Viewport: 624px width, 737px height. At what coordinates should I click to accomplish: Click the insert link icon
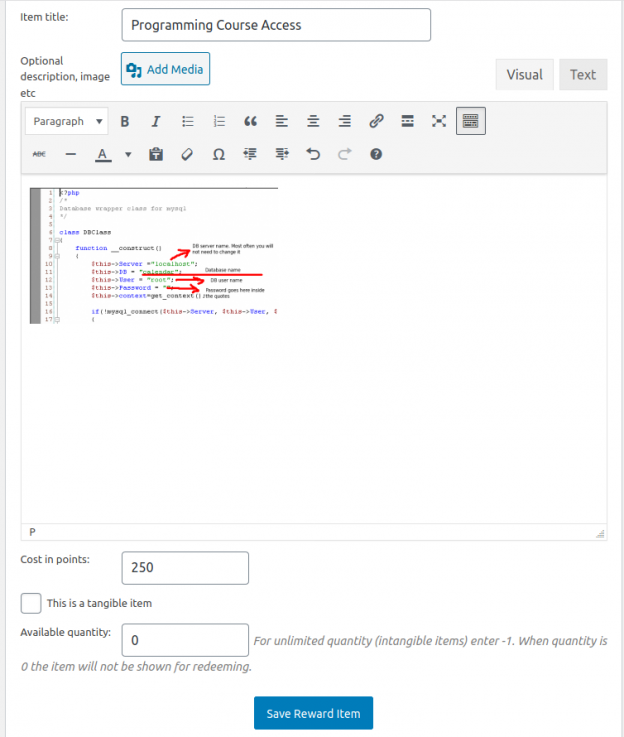(x=376, y=121)
